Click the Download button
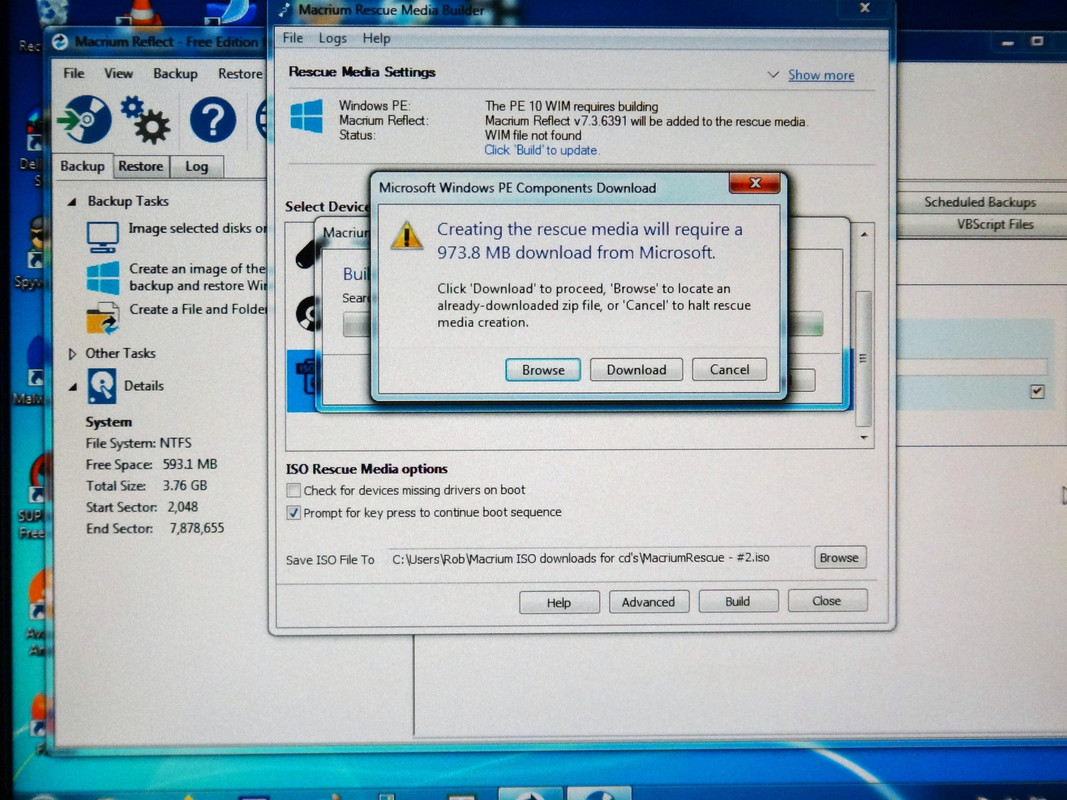Image resolution: width=1067 pixels, height=800 pixels. [x=636, y=369]
